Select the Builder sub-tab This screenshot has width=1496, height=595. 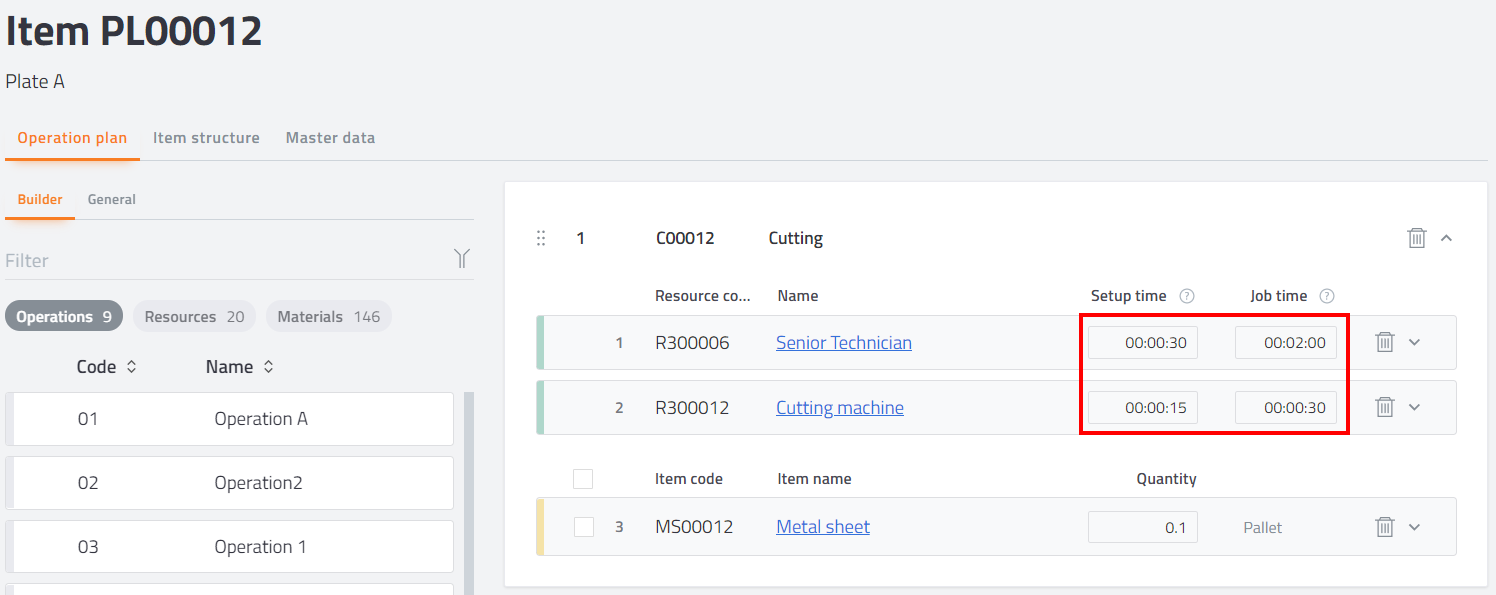click(40, 199)
